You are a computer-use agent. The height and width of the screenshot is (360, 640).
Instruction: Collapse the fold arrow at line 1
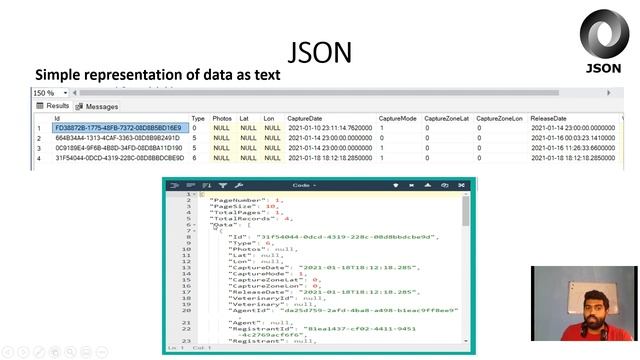click(x=194, y=194)
